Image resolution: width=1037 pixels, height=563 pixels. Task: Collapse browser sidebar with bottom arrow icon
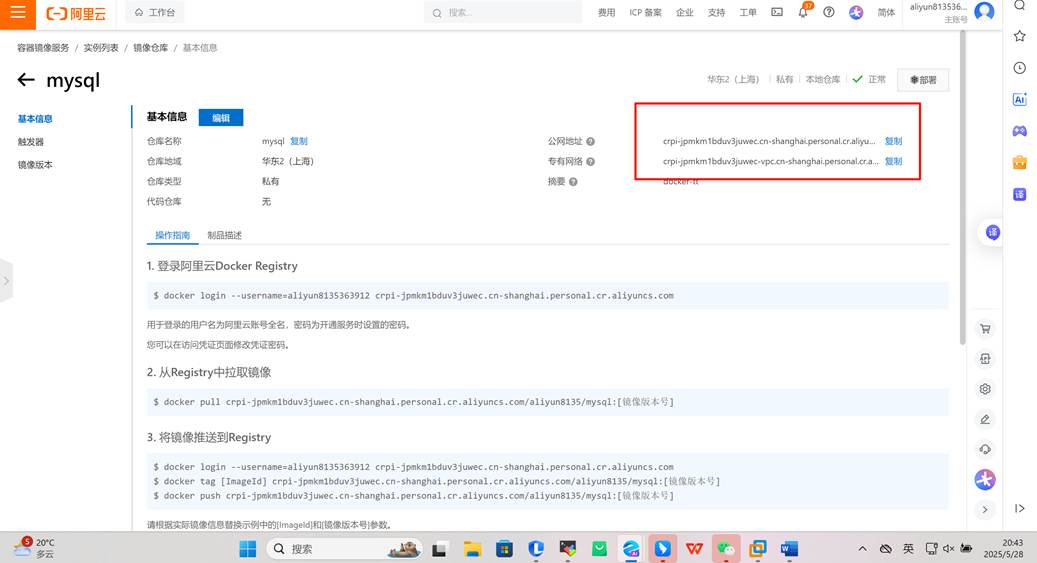1019,508
